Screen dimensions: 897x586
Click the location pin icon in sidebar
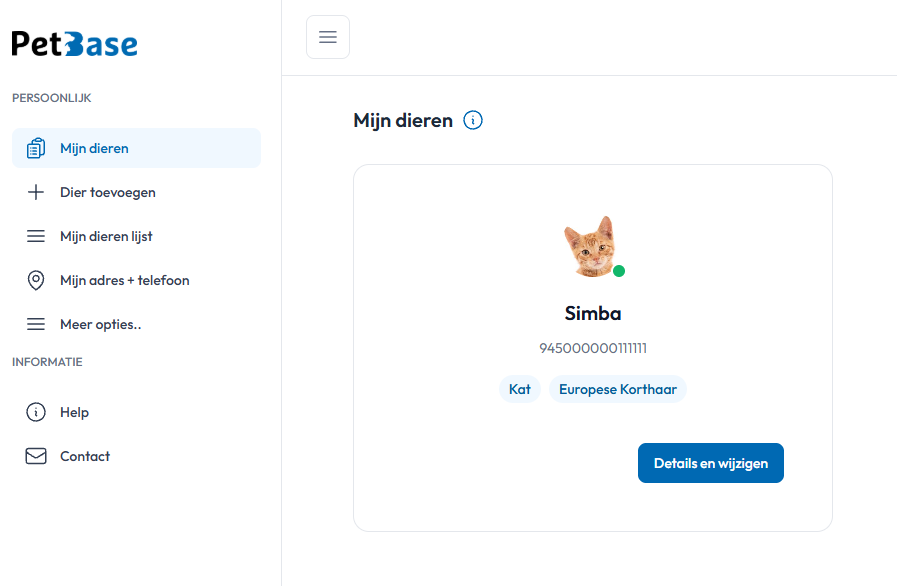36,280
